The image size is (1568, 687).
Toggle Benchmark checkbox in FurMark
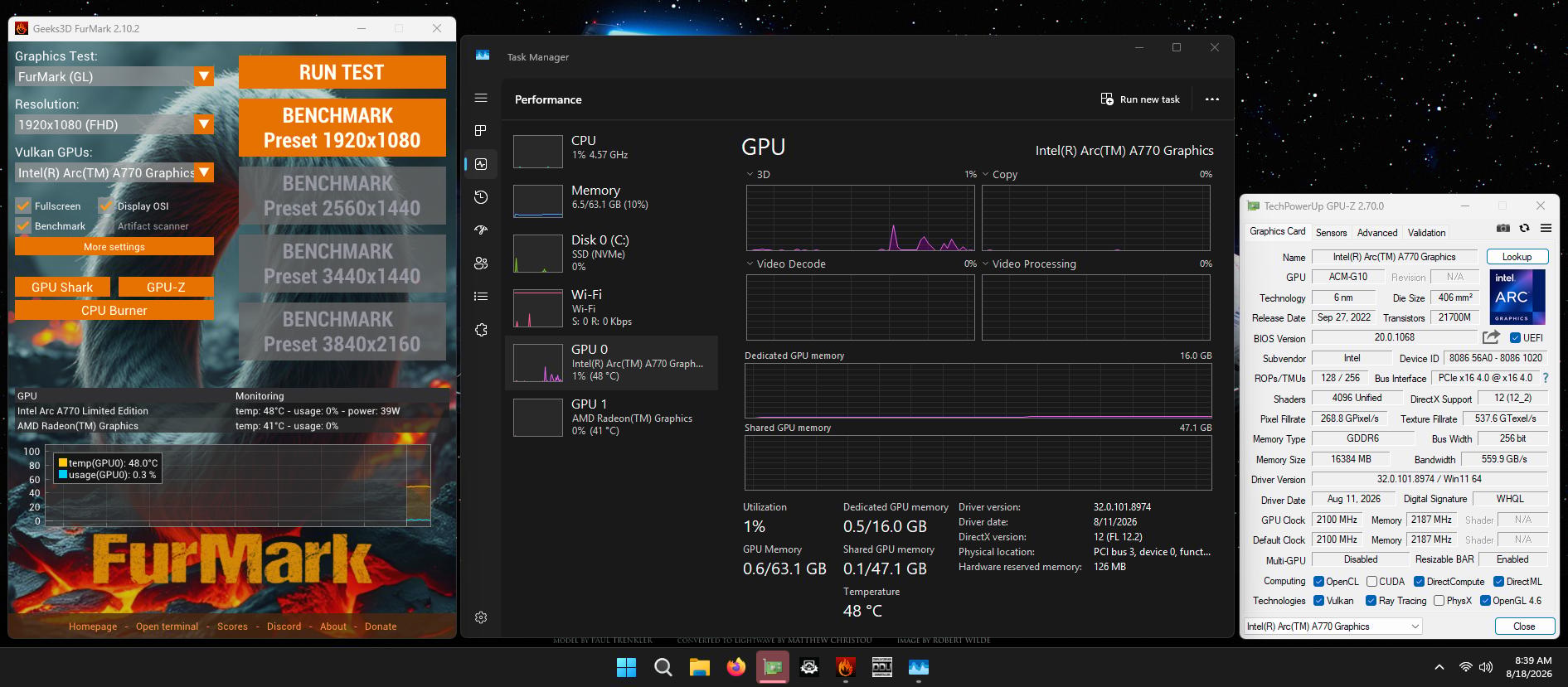(x=23, y=225)
